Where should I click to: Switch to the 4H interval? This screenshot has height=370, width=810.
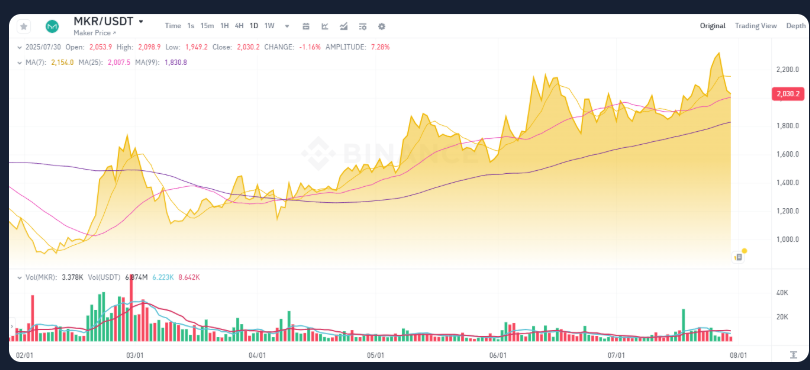point(239,26)
